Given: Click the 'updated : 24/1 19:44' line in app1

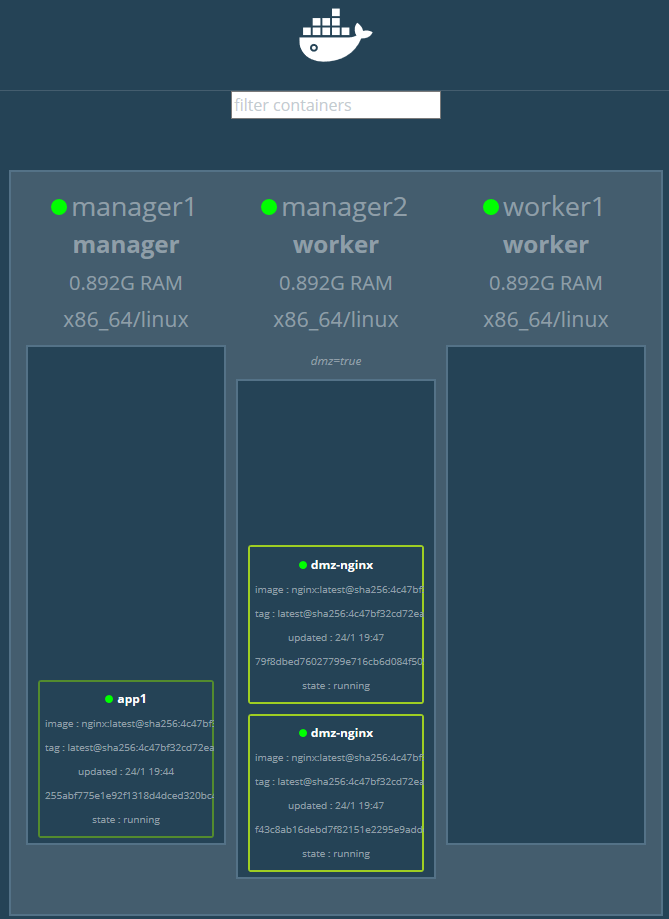Looking at the screenshot, I should [x=126, y=771].
